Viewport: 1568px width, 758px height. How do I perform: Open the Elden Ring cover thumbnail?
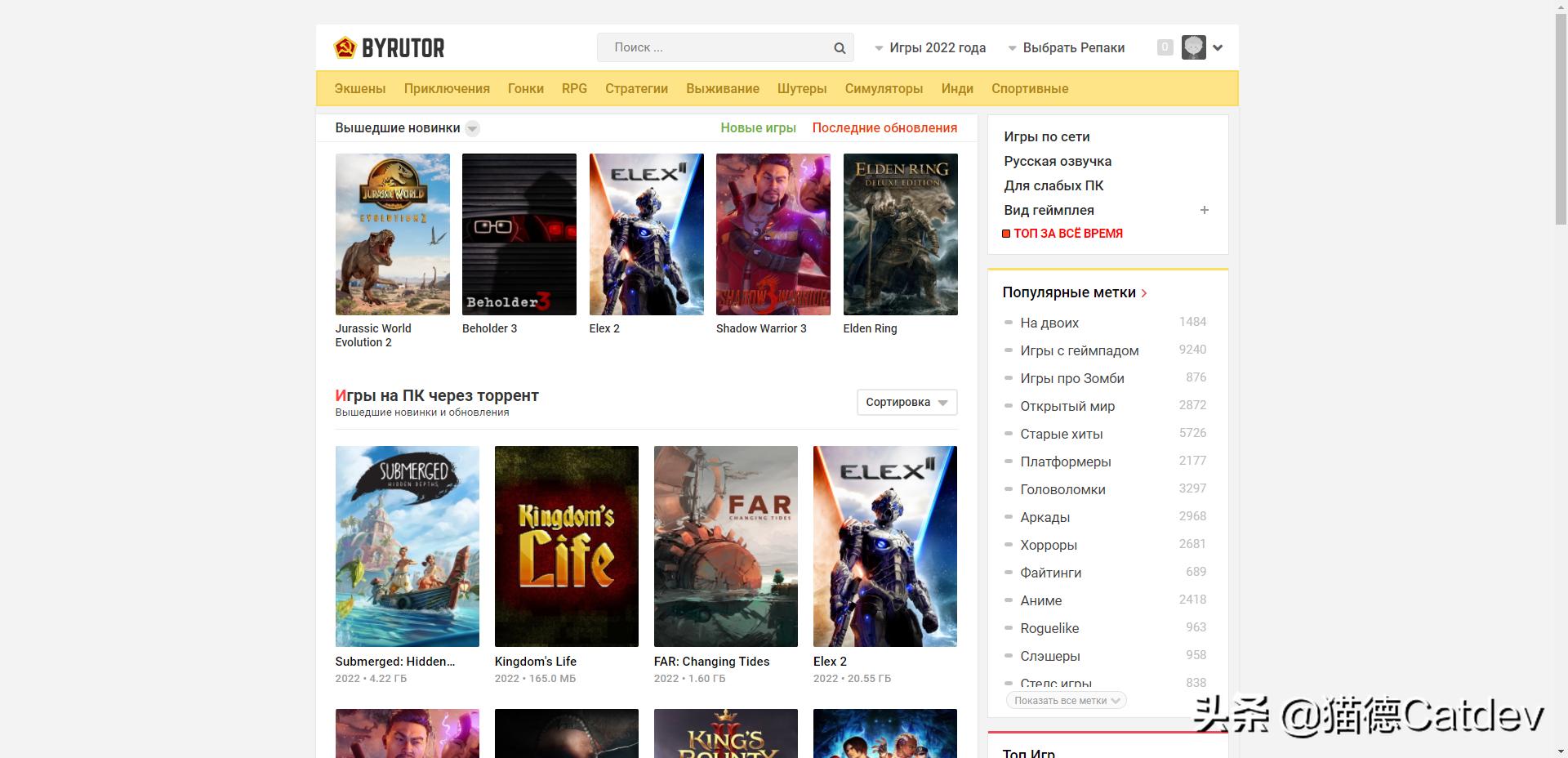(x=900, y=234)
